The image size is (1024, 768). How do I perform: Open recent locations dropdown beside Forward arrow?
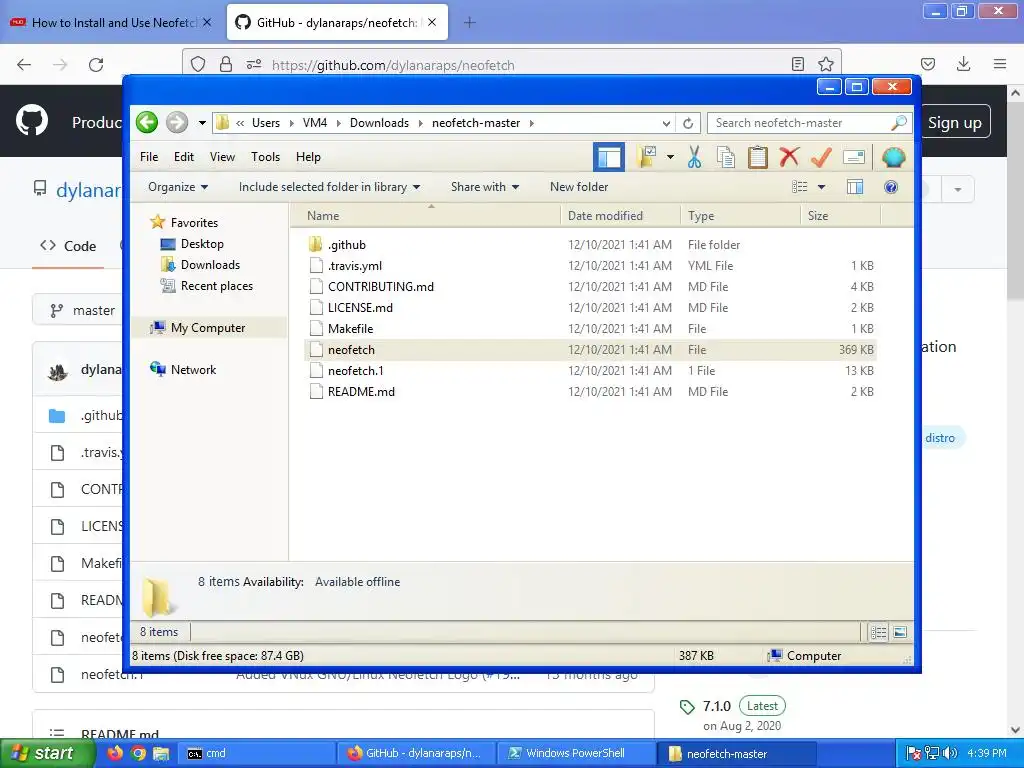pyautogui.click(x=202, y=123)
